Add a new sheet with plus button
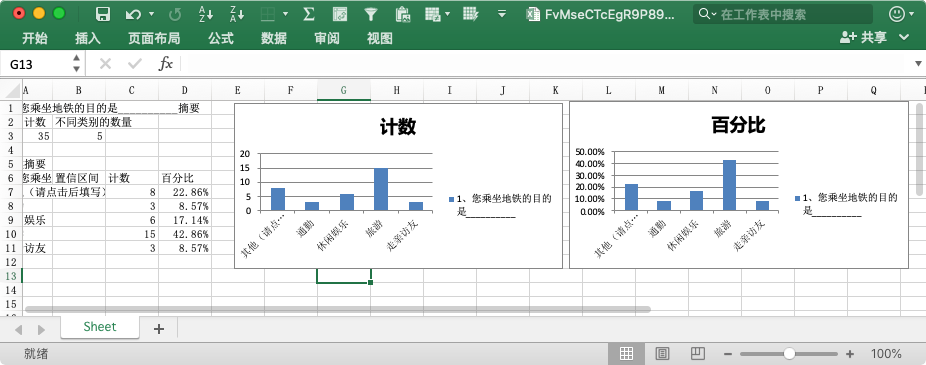The image size is (926, 365). pyautogui.click(x=158, y=329)
